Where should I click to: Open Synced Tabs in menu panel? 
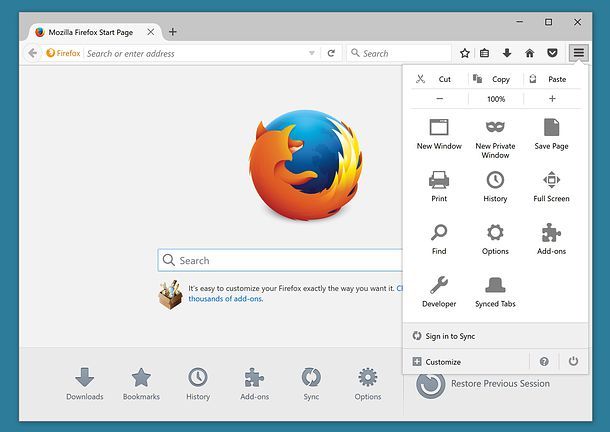[495, 292]
